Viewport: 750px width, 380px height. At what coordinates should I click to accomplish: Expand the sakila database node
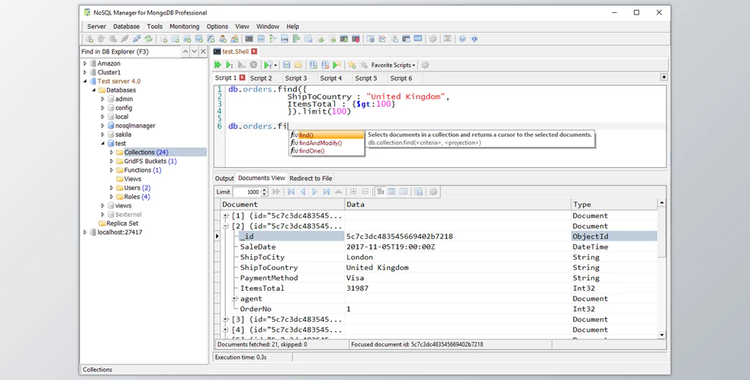point(102,134)
